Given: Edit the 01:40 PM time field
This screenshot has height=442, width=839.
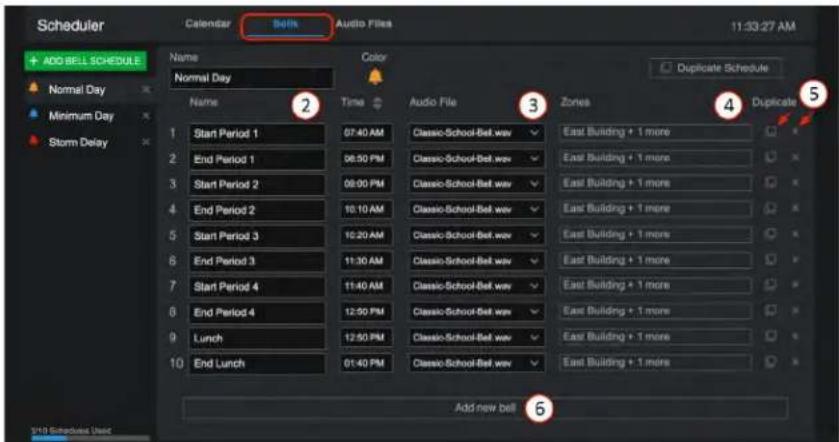Looking at the screenshot, I should [x=367, y=363].
